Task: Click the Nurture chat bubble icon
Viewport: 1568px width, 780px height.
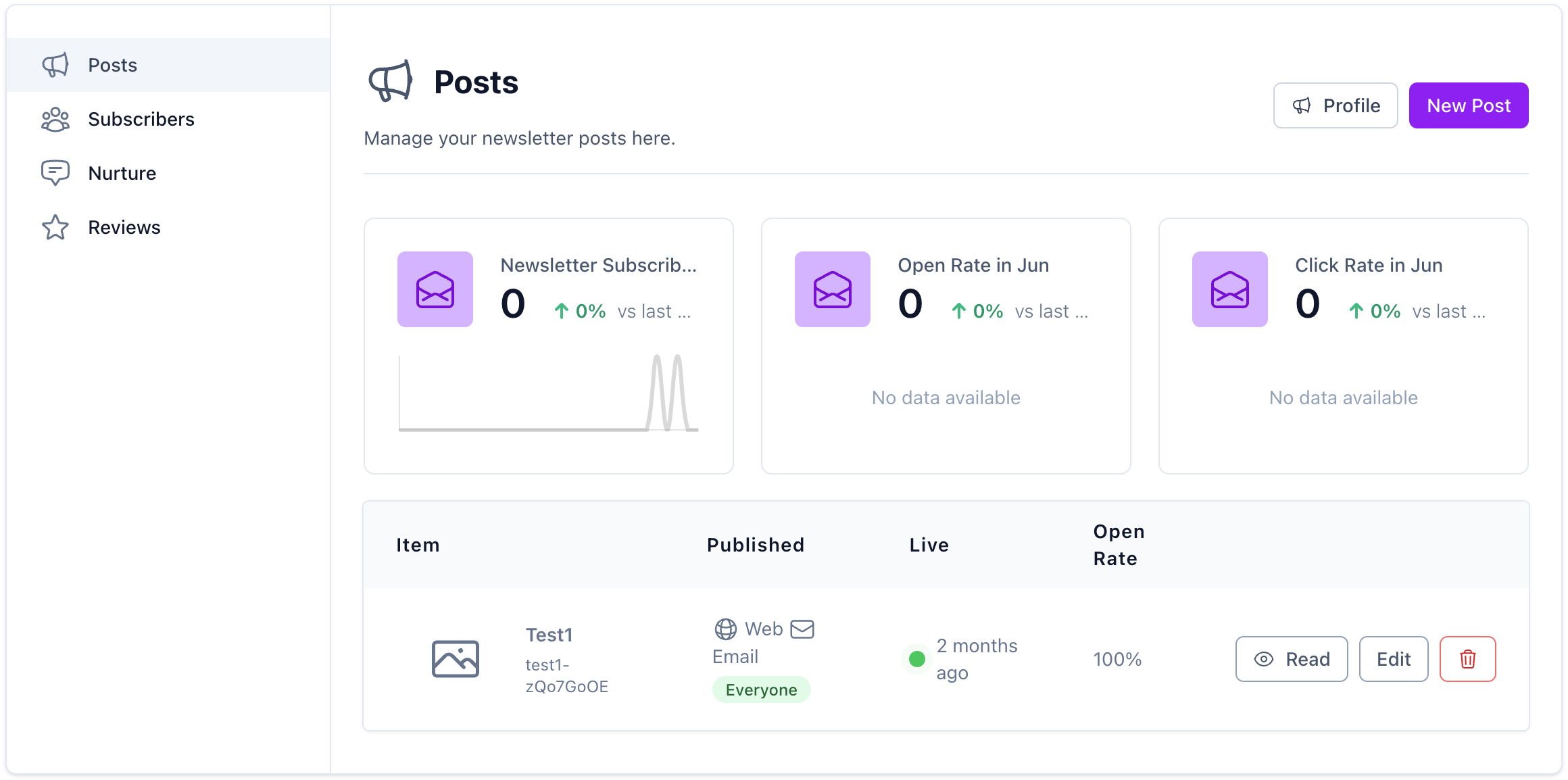Action: 55,173
